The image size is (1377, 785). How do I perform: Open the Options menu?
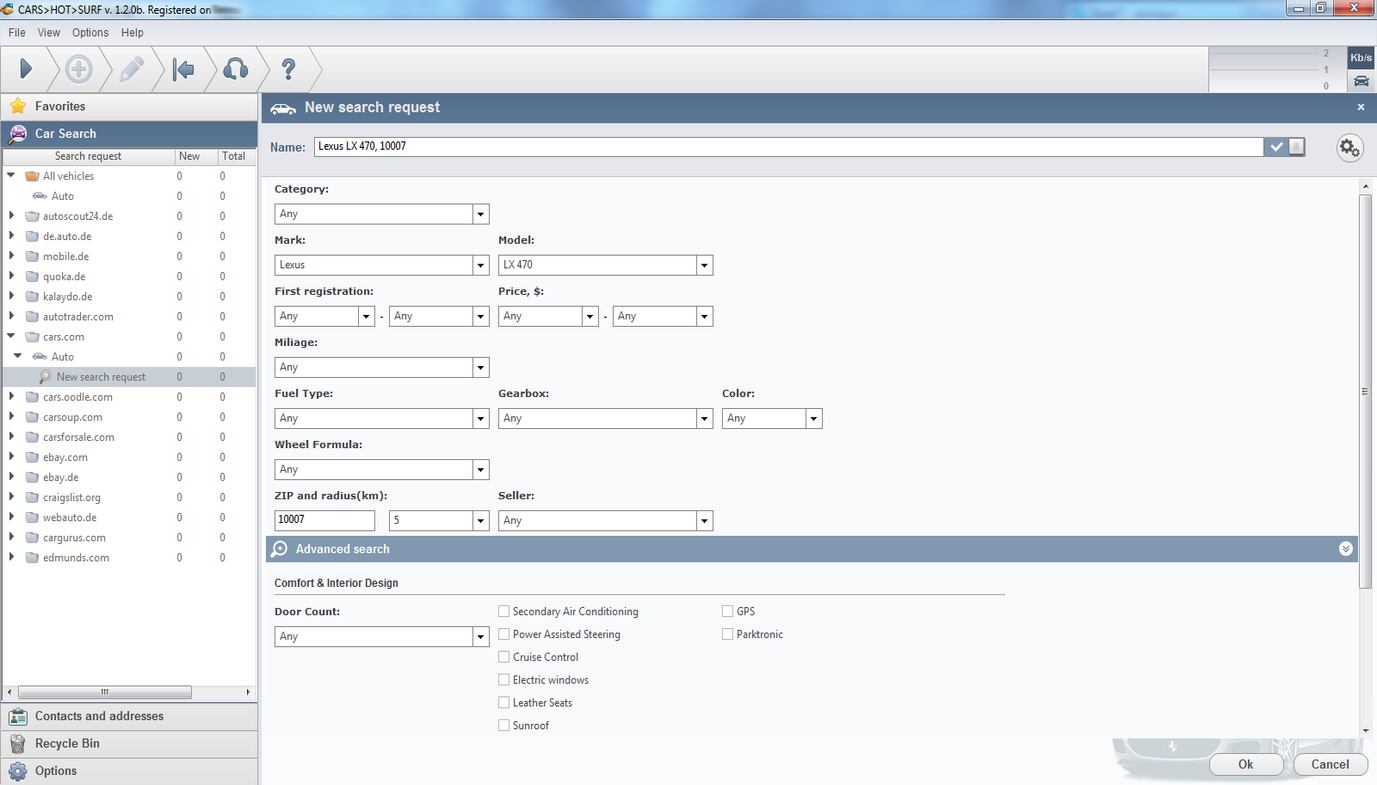point(90,33)
